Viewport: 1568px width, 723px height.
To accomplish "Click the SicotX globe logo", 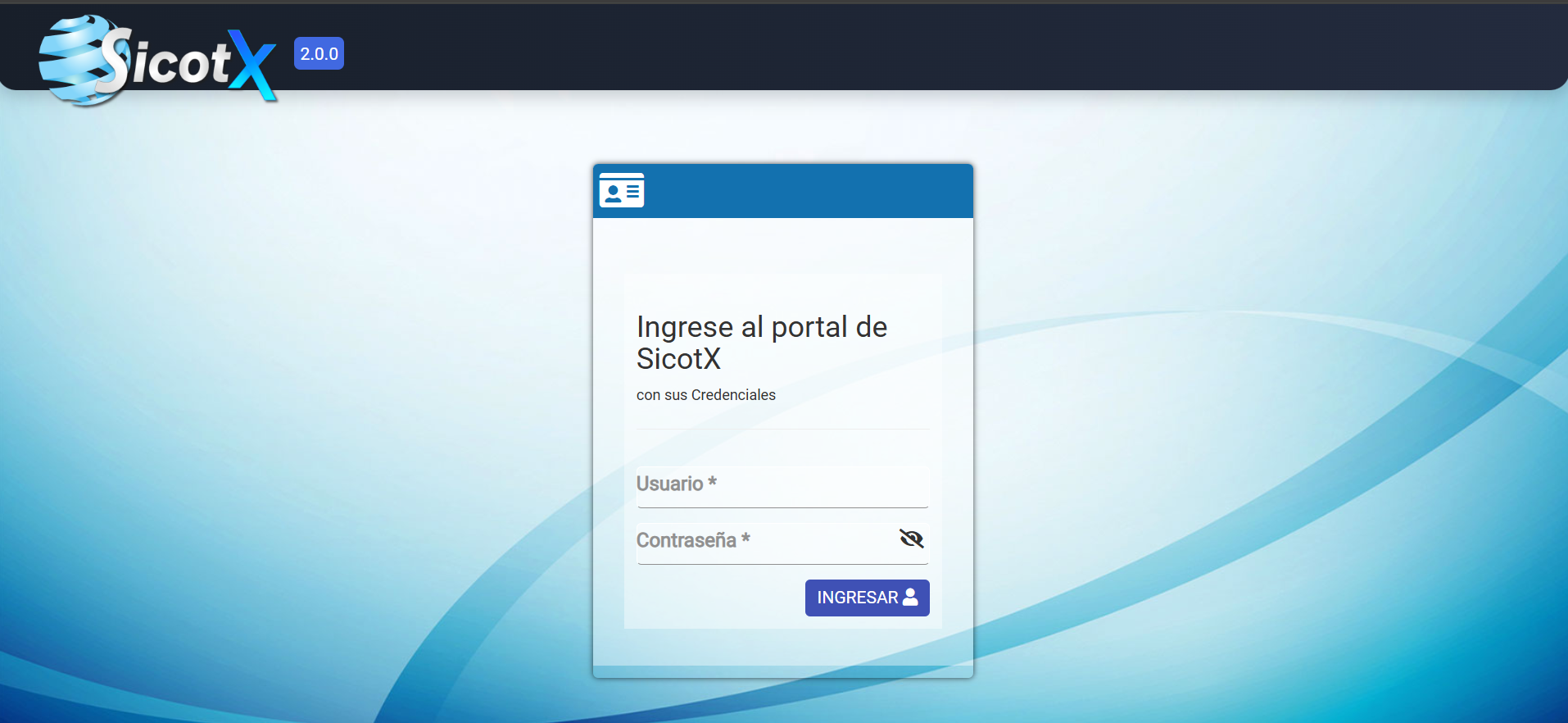I will click(157, 60).
